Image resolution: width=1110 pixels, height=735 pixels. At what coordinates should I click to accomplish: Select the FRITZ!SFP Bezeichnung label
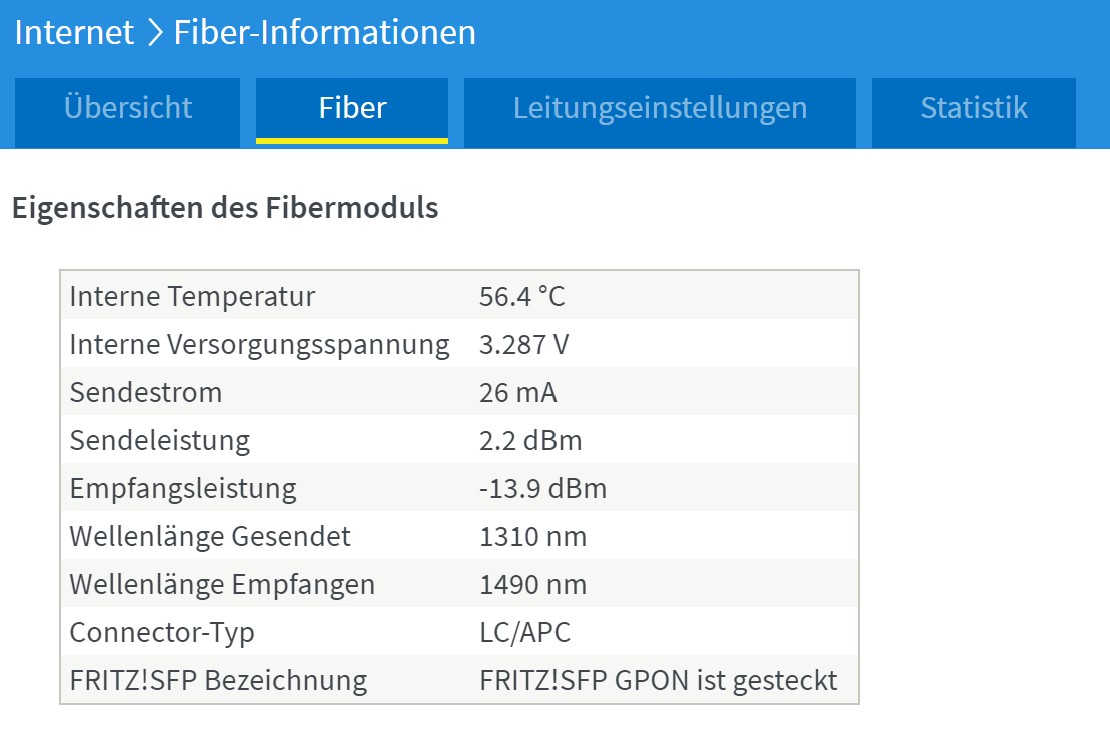tap(218, 680)
